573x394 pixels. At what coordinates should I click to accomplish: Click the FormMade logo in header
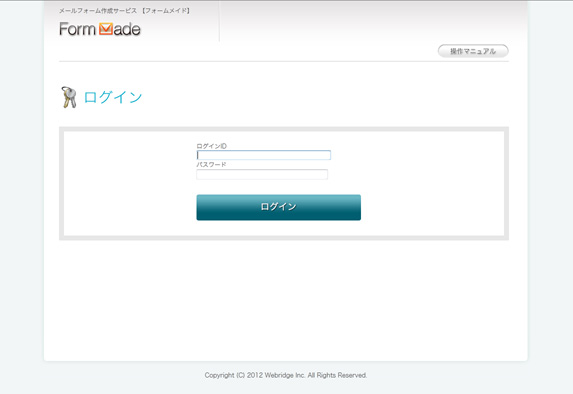point(100,29)
